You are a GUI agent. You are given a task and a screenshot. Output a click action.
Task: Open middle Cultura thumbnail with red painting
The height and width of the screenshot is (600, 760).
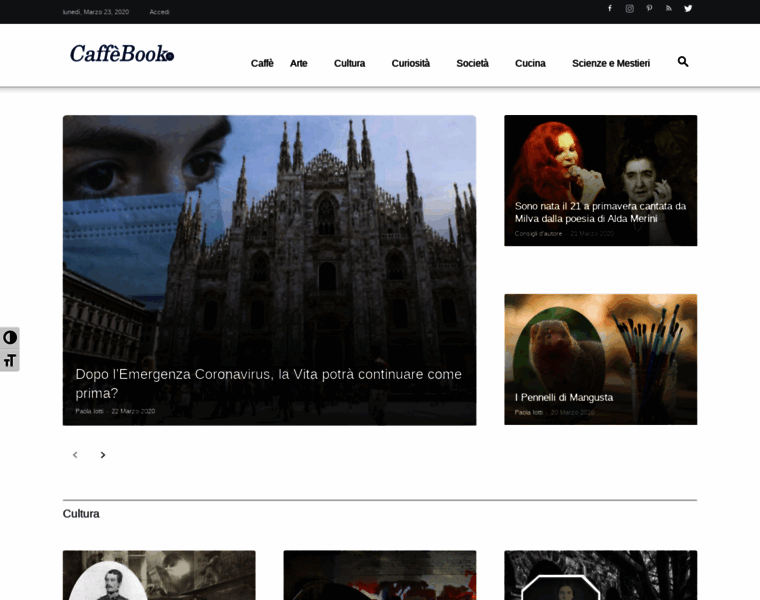pyautogui.click(x=380, y=575)
